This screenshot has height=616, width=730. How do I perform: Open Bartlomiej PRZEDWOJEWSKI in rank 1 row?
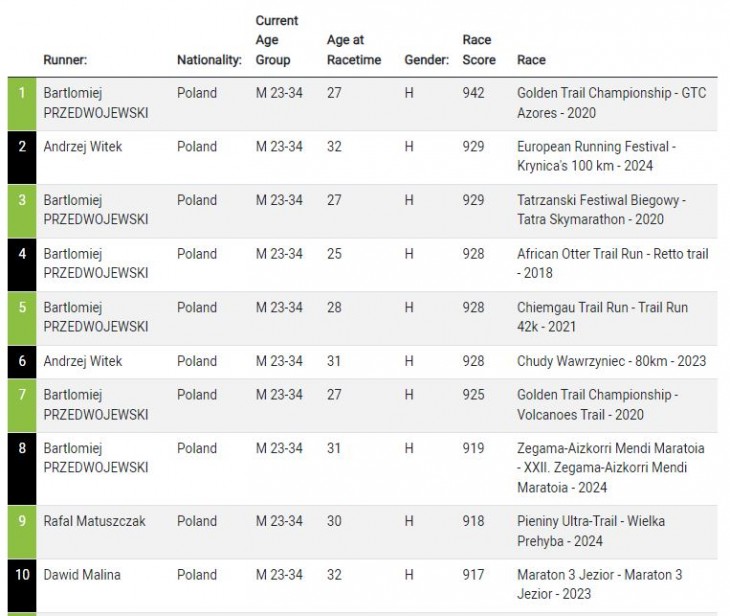[x=95, y=103]
